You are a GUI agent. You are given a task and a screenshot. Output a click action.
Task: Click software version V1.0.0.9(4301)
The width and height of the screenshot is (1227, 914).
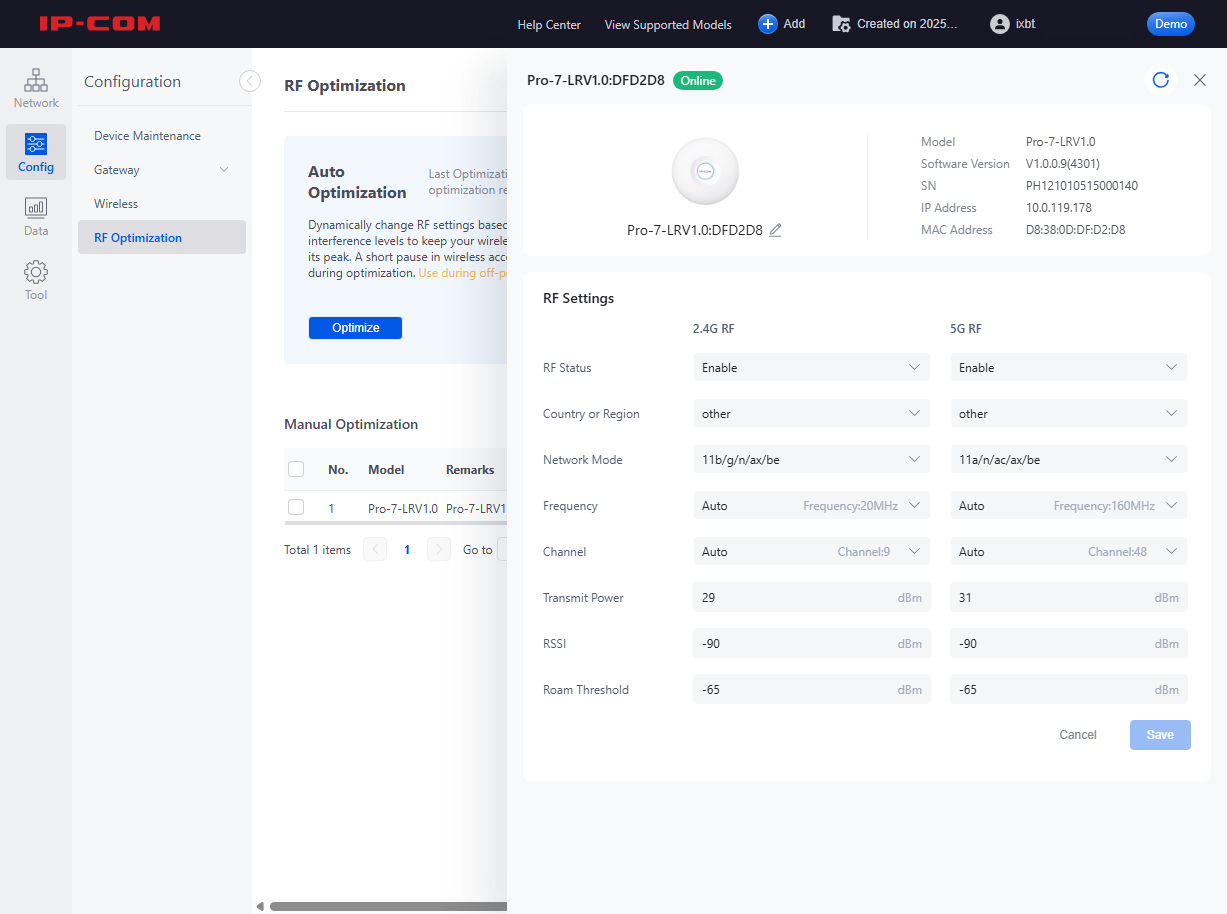click(1063, 164)
